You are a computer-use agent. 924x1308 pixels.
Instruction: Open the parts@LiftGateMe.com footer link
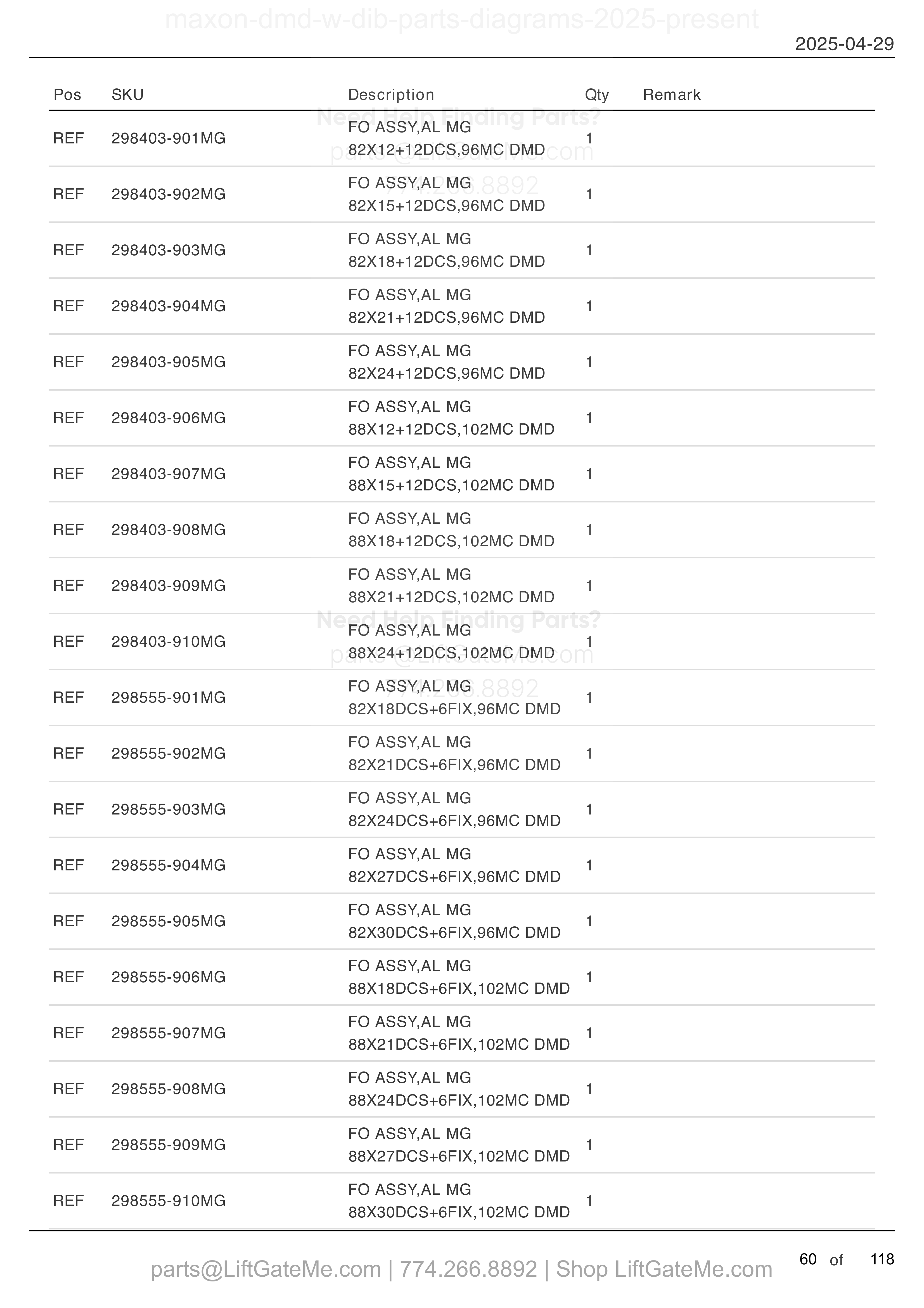click(x=266, y=1269)
